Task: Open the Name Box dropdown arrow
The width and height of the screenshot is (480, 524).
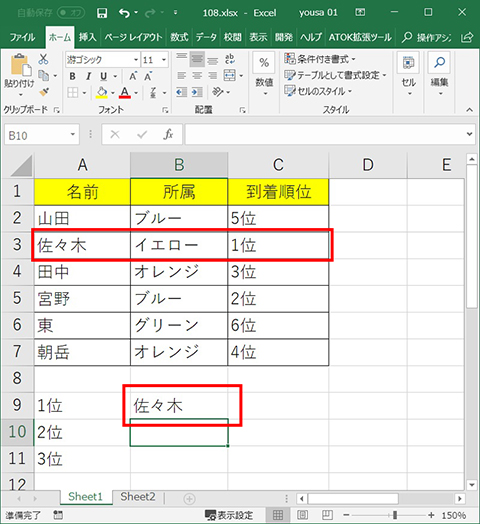Action: (73, 134)
